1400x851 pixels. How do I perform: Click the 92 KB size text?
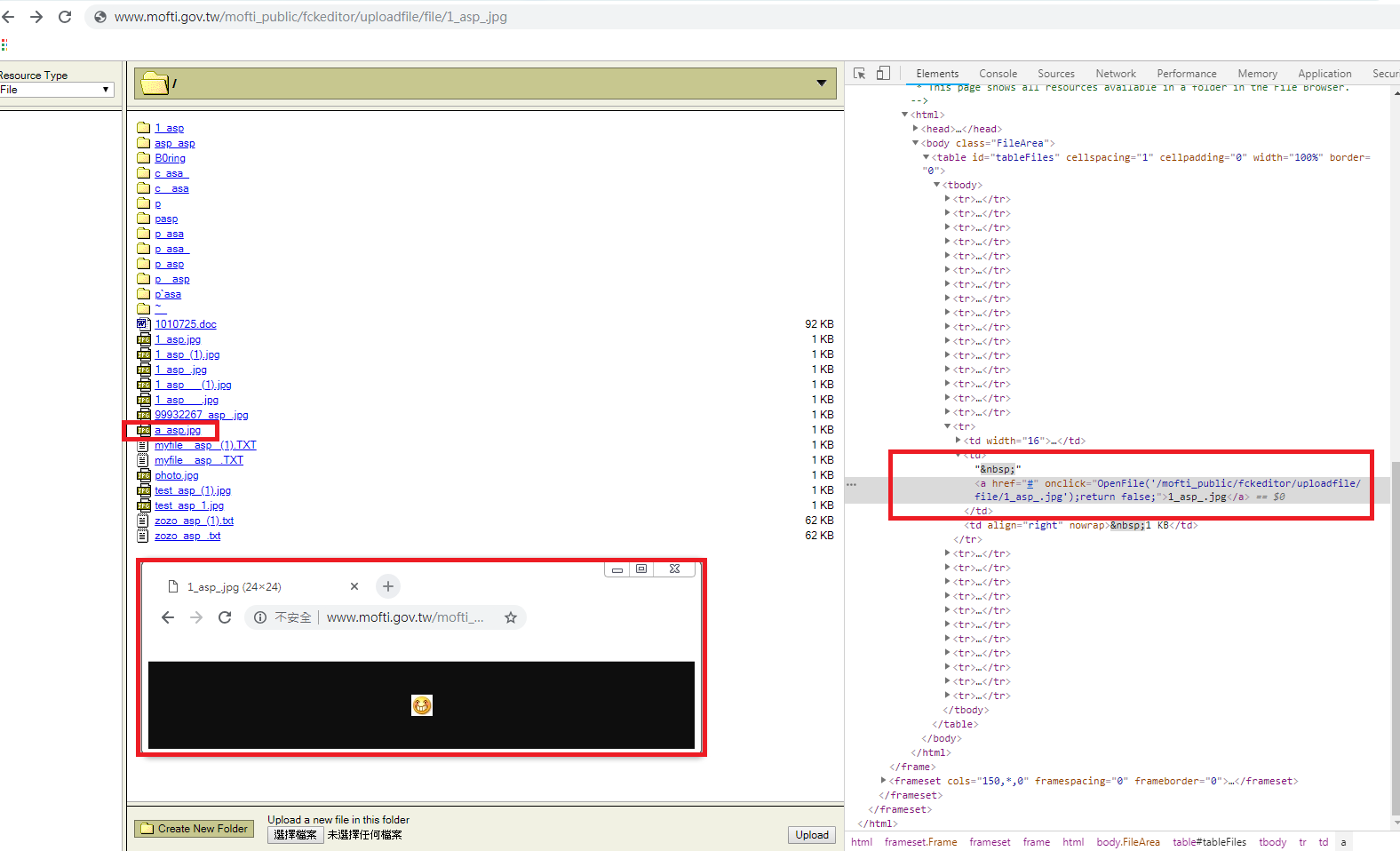pos(819,324)
